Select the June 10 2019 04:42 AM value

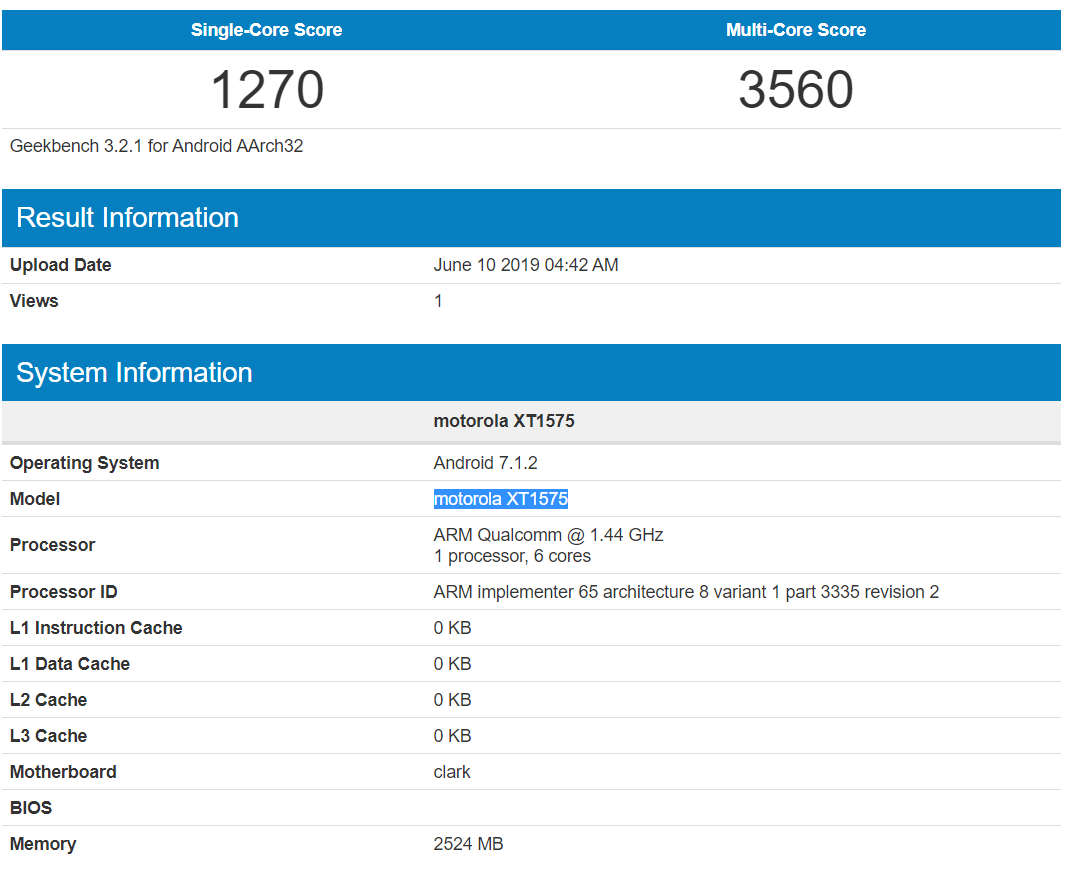[526, 265]
